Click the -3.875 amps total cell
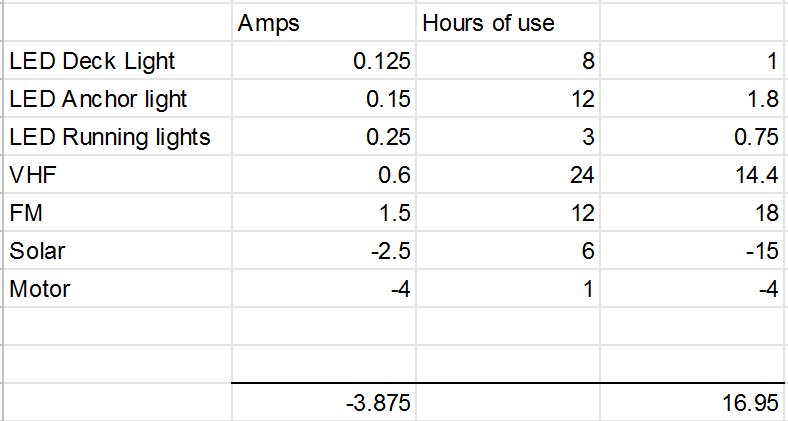 point(324,402)
